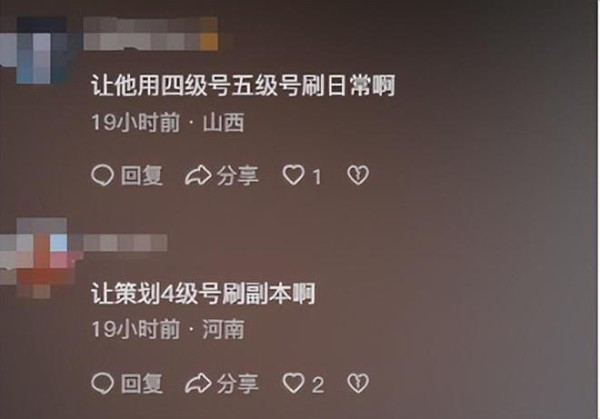This screenshot has width=600, height=419.
Task: Select comment text 让策划4级号刷副本啊
Action: tap(203, 293)
